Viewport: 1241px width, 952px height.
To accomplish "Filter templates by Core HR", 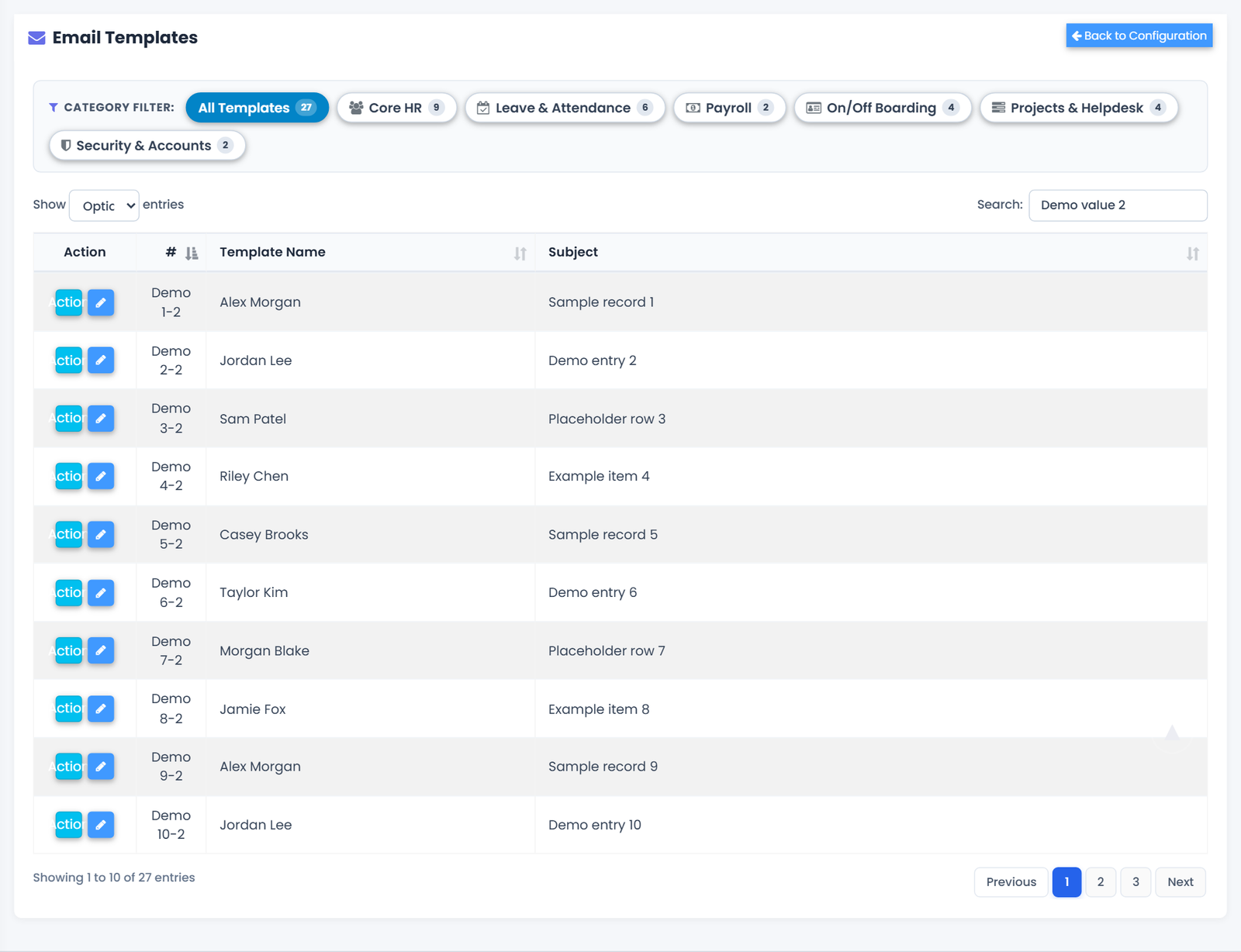I will [x=396, y=108].
